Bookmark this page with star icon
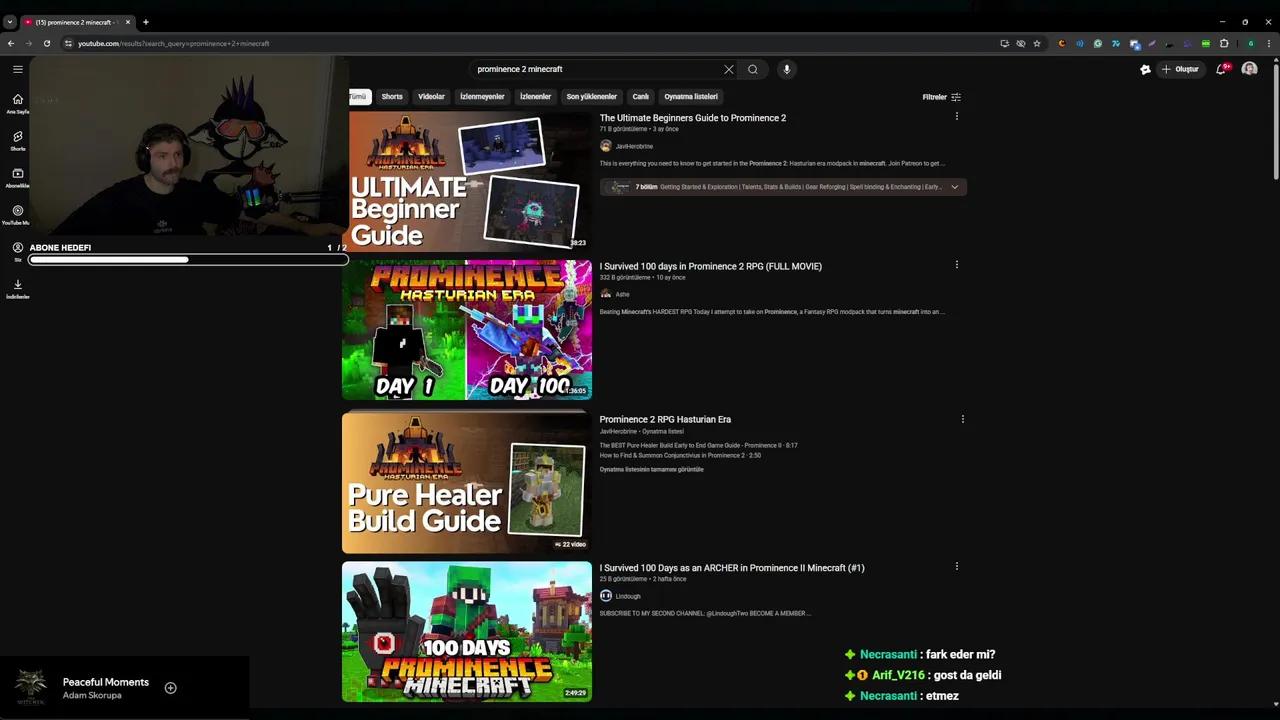Screen dimensions: 1280x720 [x=1037, y=43]
